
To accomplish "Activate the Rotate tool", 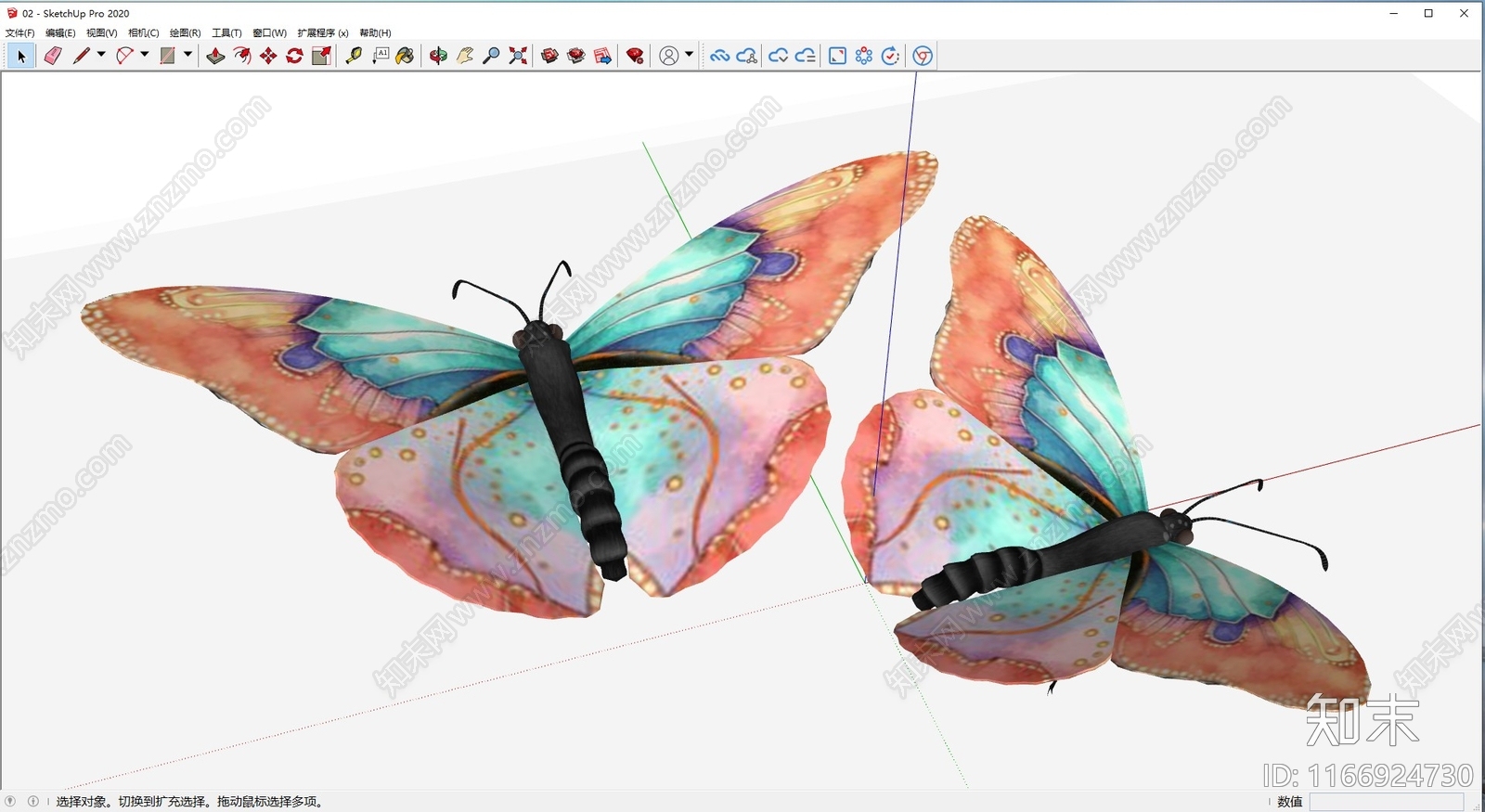I will pos(295,56).
